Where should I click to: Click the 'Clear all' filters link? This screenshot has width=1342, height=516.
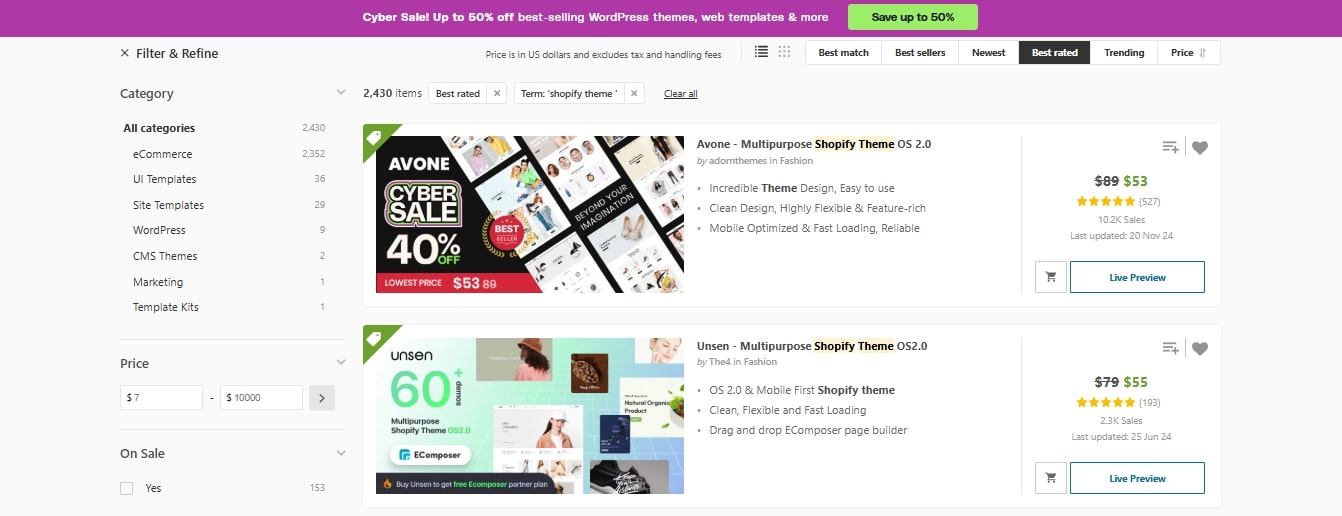tap(681, 94)
